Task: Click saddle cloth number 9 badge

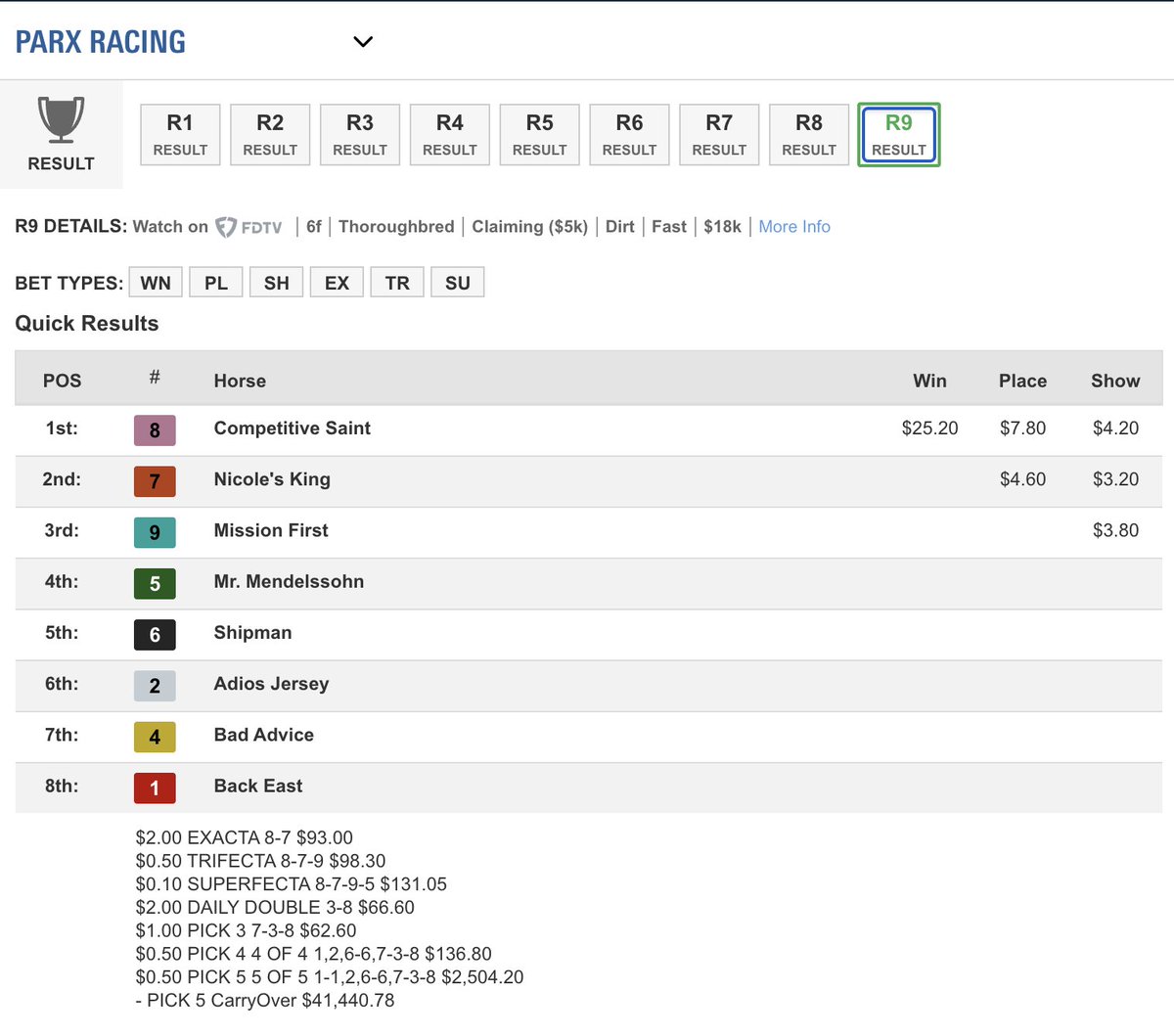Action: 155,533
